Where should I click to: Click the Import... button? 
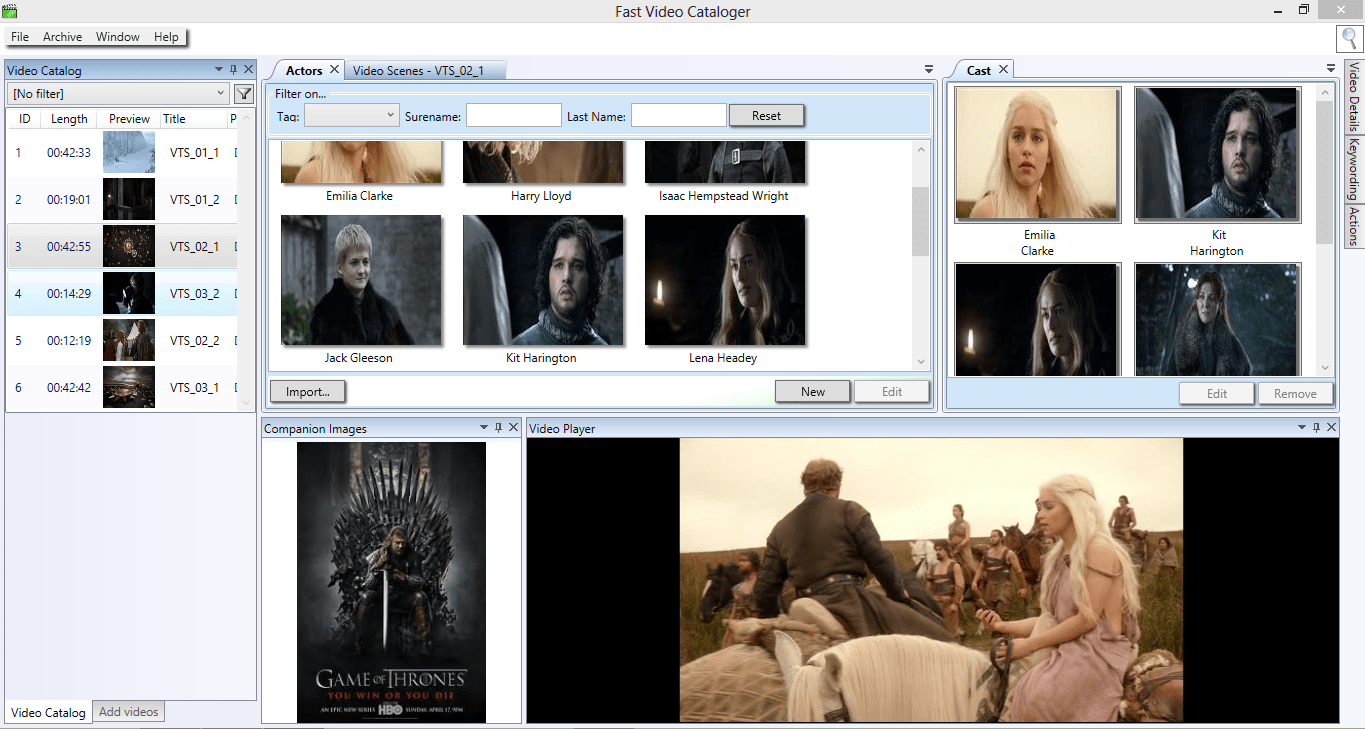click(308, 392)
